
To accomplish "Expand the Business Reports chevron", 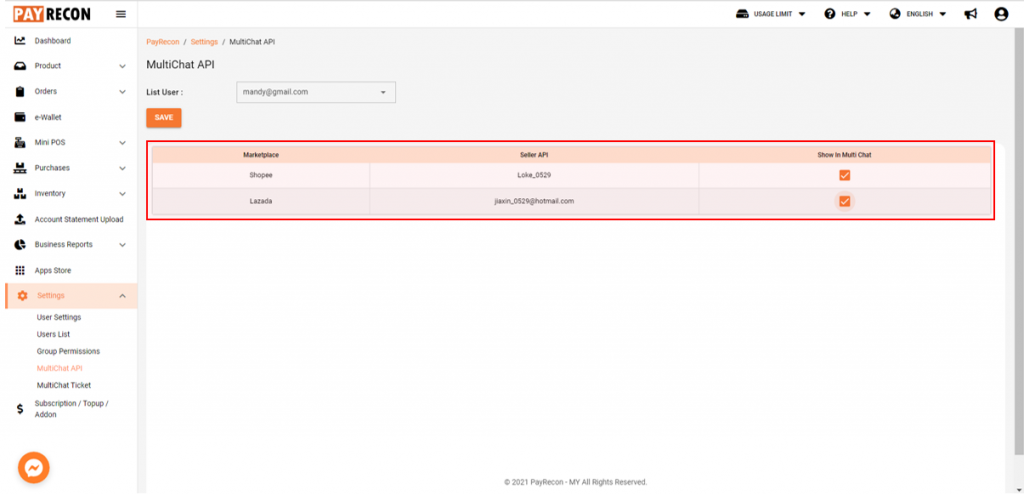I will tap(122, 244).
